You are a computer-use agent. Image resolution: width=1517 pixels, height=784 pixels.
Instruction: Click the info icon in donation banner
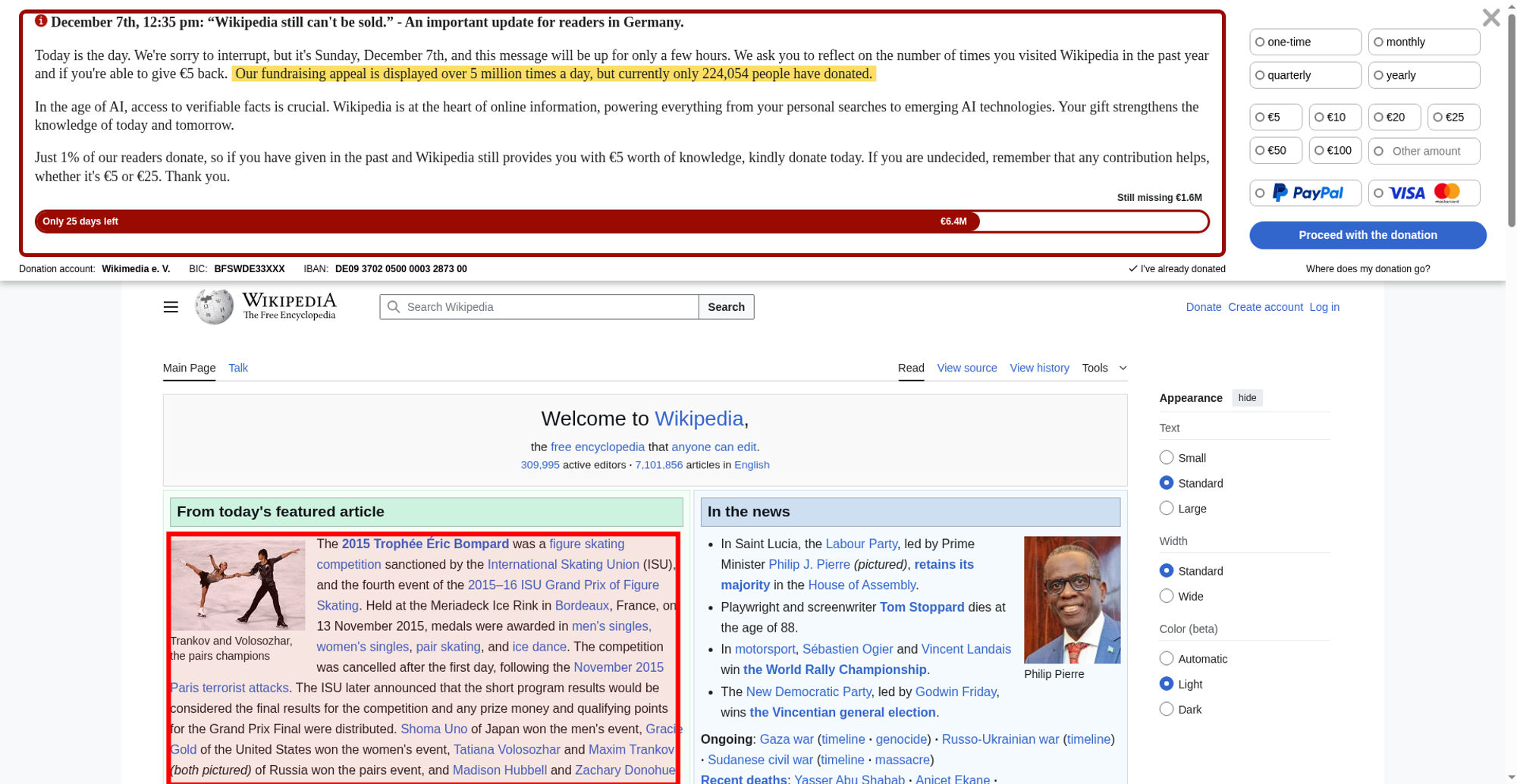(x=41, y=21)
